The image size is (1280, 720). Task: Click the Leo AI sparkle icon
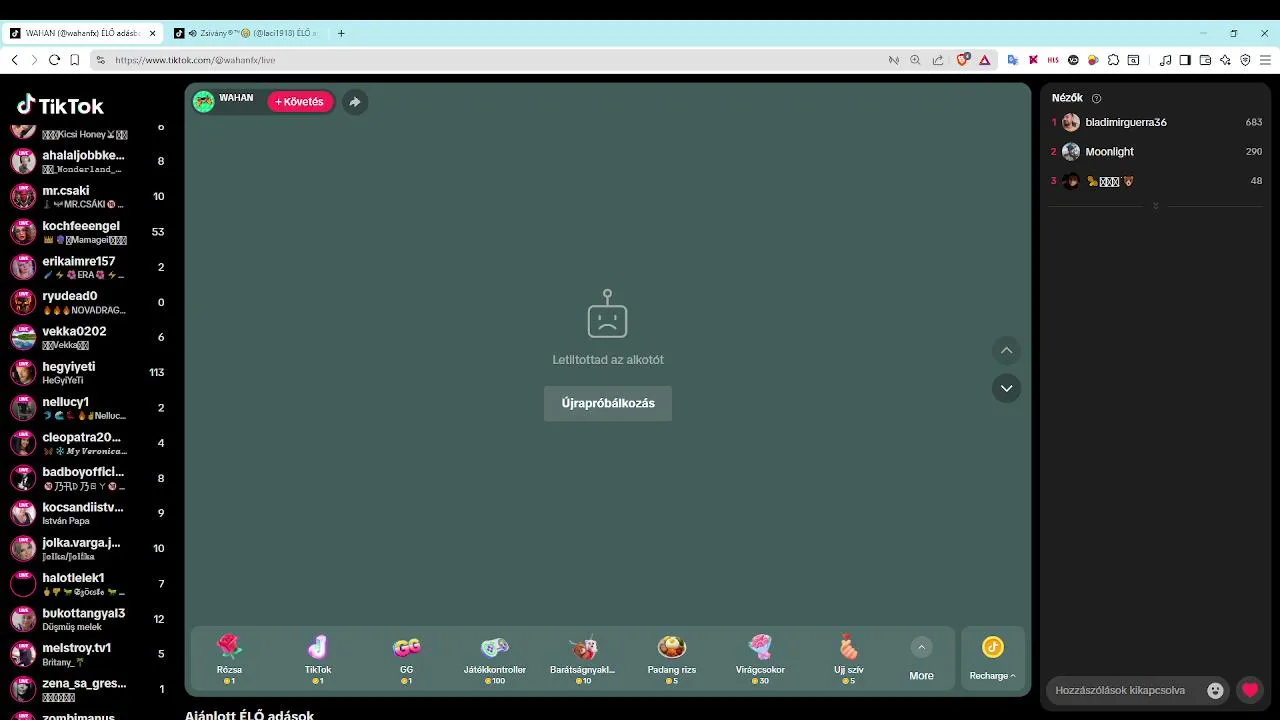(1225, 60)
